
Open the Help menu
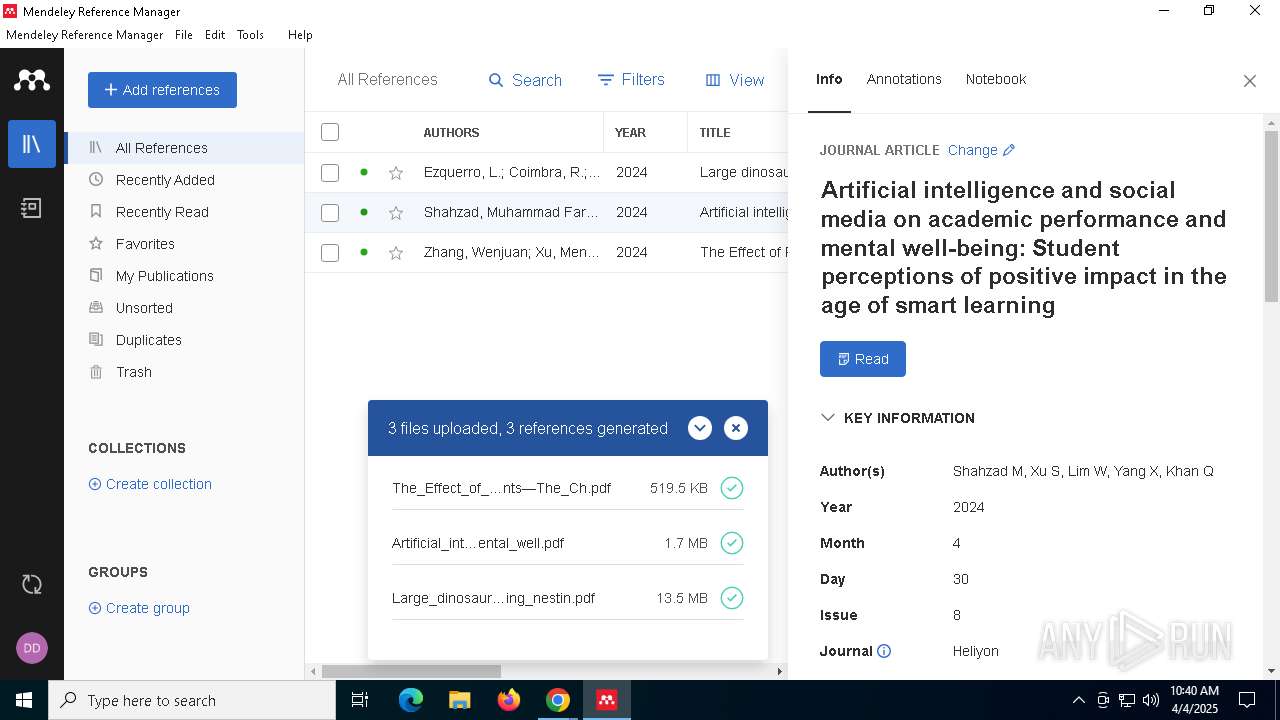[300, 35]
